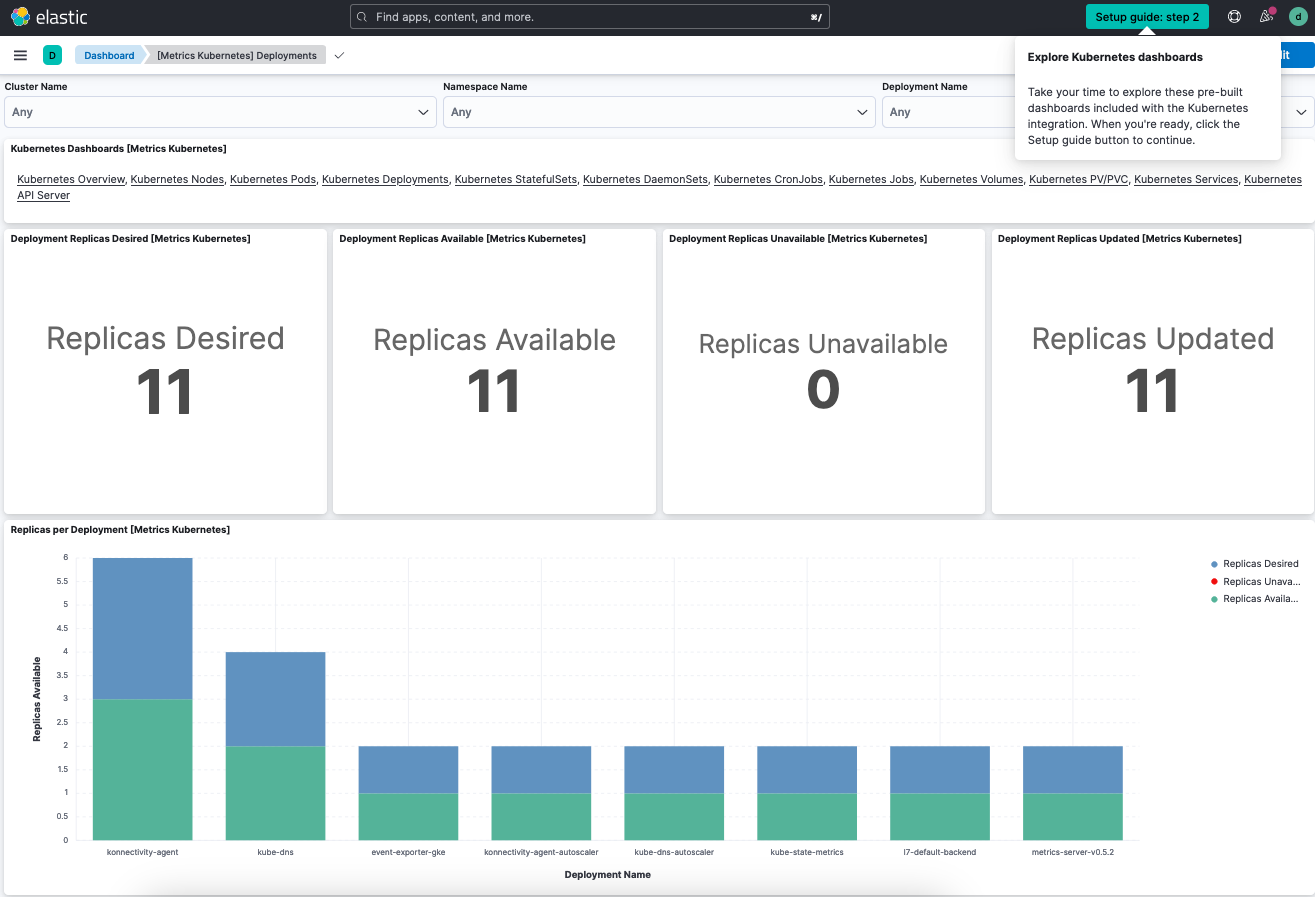
Task: Open the news feed party-popper icon
Action: point(1266,16)
